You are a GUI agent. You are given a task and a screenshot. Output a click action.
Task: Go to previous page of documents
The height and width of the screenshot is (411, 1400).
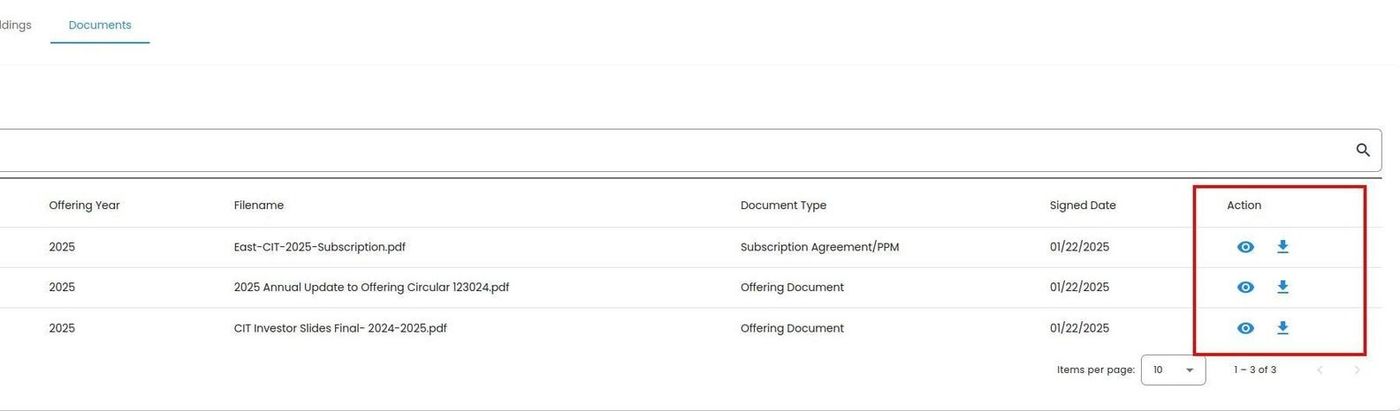tap(1320, 370)
